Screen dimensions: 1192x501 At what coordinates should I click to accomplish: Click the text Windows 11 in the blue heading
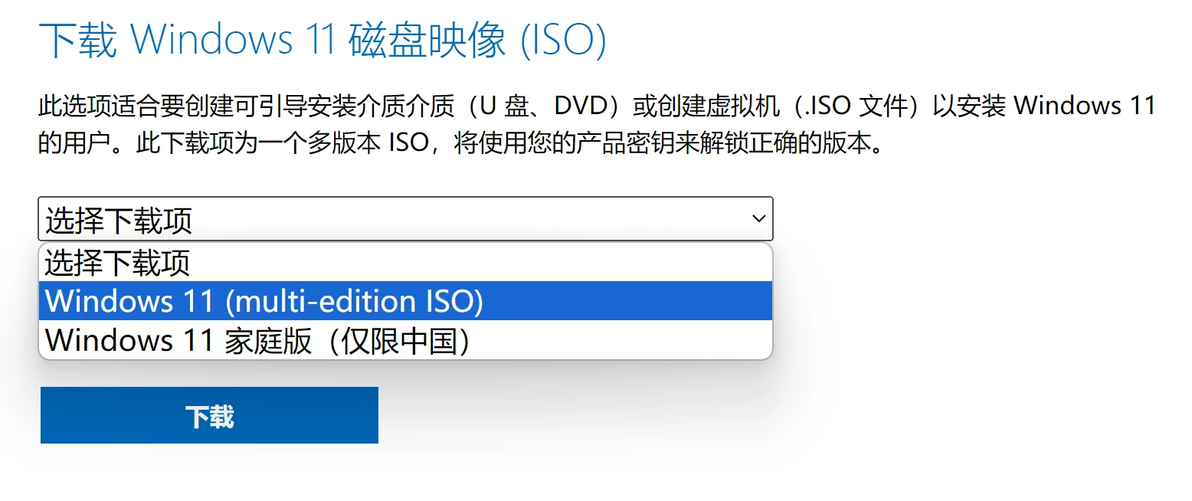pyautogui.click(x=233, y=41)
